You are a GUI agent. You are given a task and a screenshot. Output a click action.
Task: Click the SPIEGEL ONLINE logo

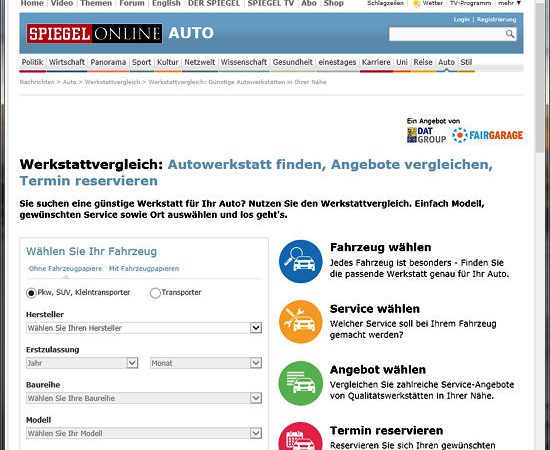click(x=94, y=33)
